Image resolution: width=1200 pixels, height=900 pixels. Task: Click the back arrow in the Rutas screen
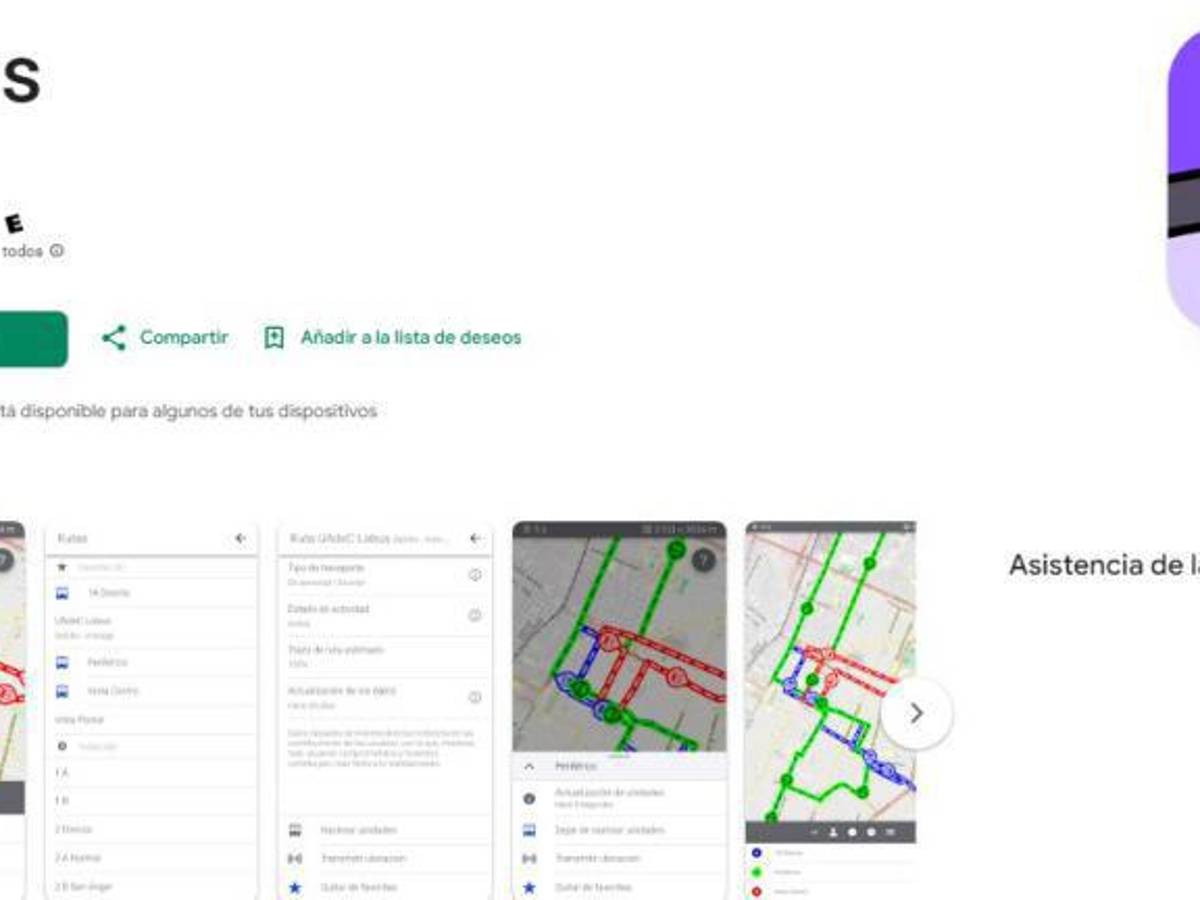click(x=240, y=537)
